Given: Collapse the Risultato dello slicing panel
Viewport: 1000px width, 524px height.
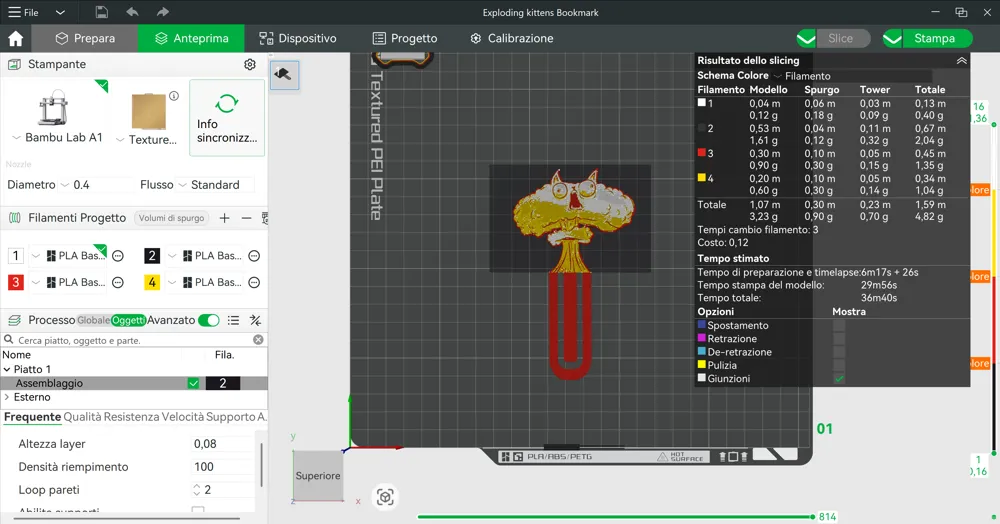Looking at the screenshot, I should point(961,61).
